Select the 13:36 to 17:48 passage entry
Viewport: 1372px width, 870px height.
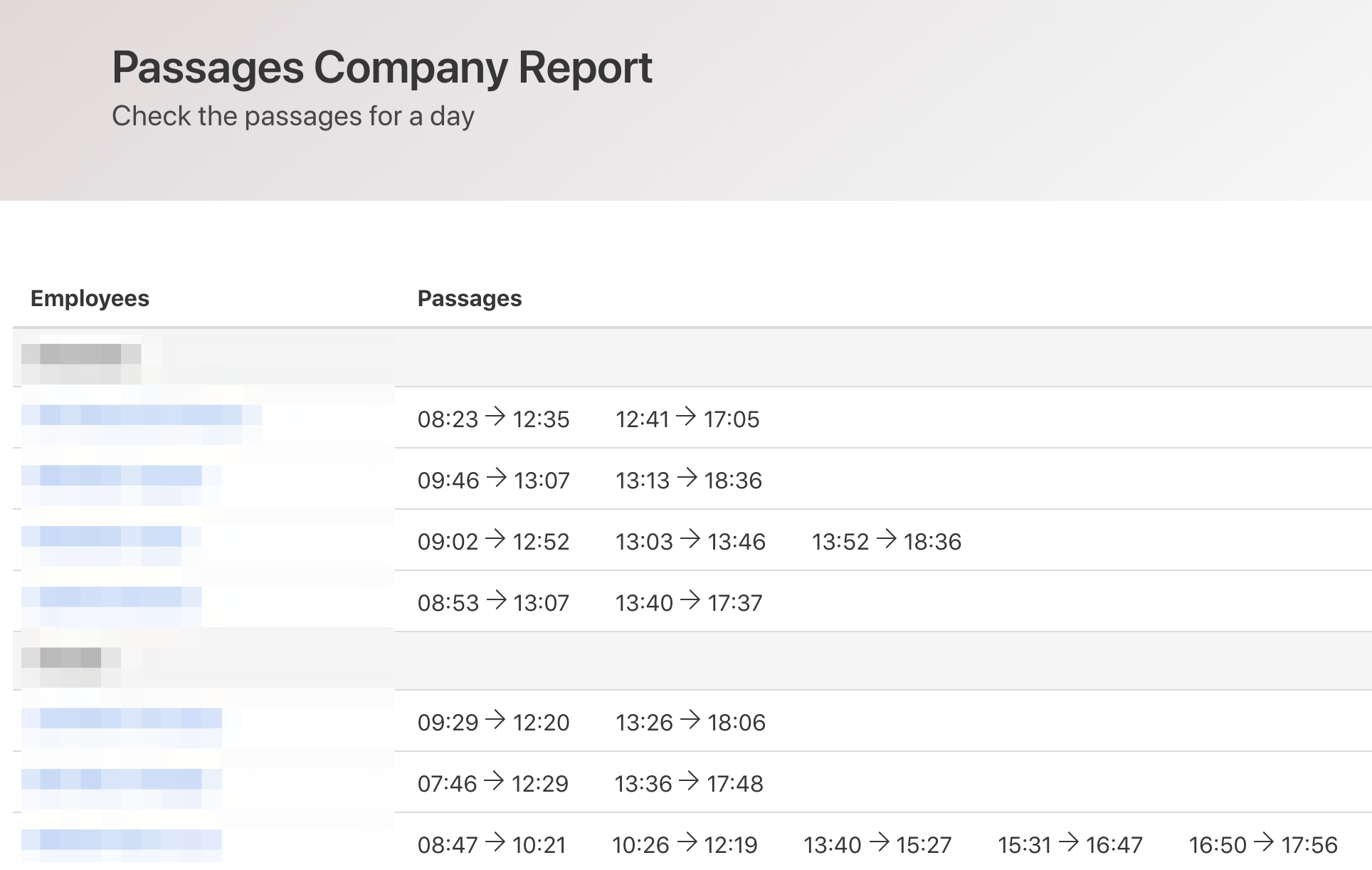[x=689, y=784]
